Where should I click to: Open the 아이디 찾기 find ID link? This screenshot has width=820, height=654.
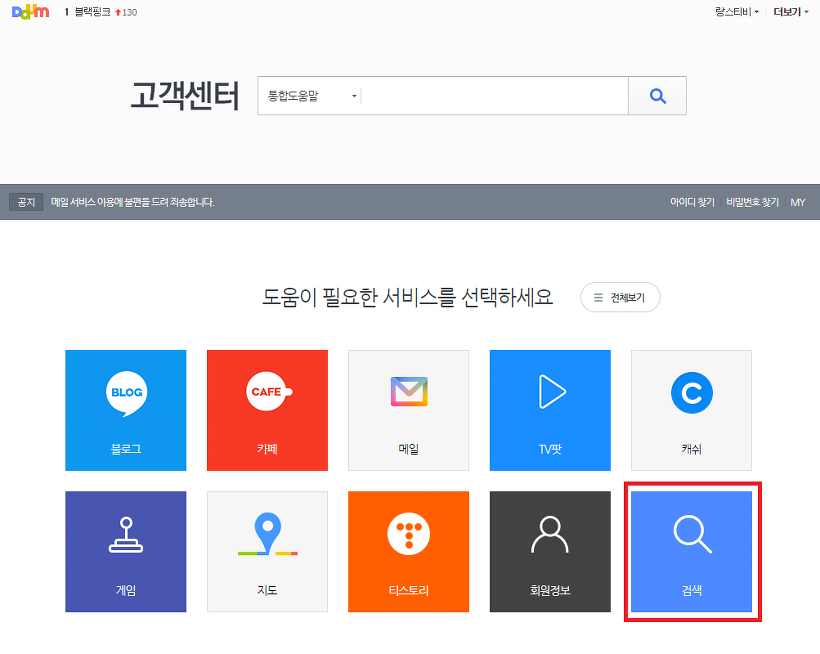[x=692, y=202]
